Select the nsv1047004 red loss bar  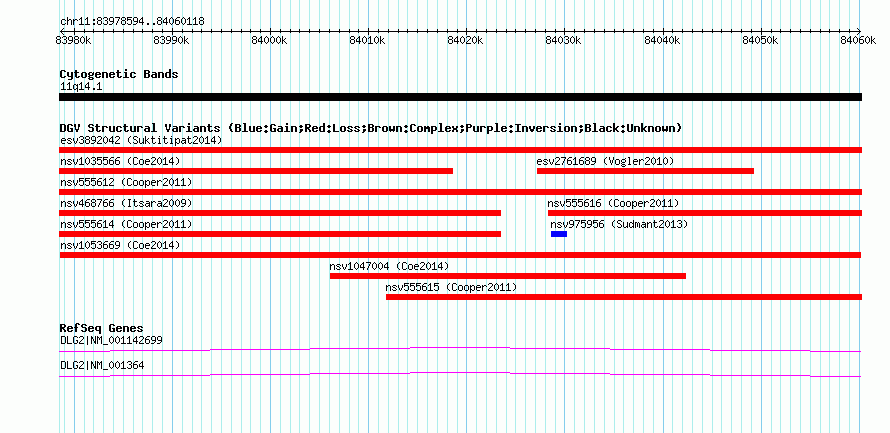click(x=508, y=276)
